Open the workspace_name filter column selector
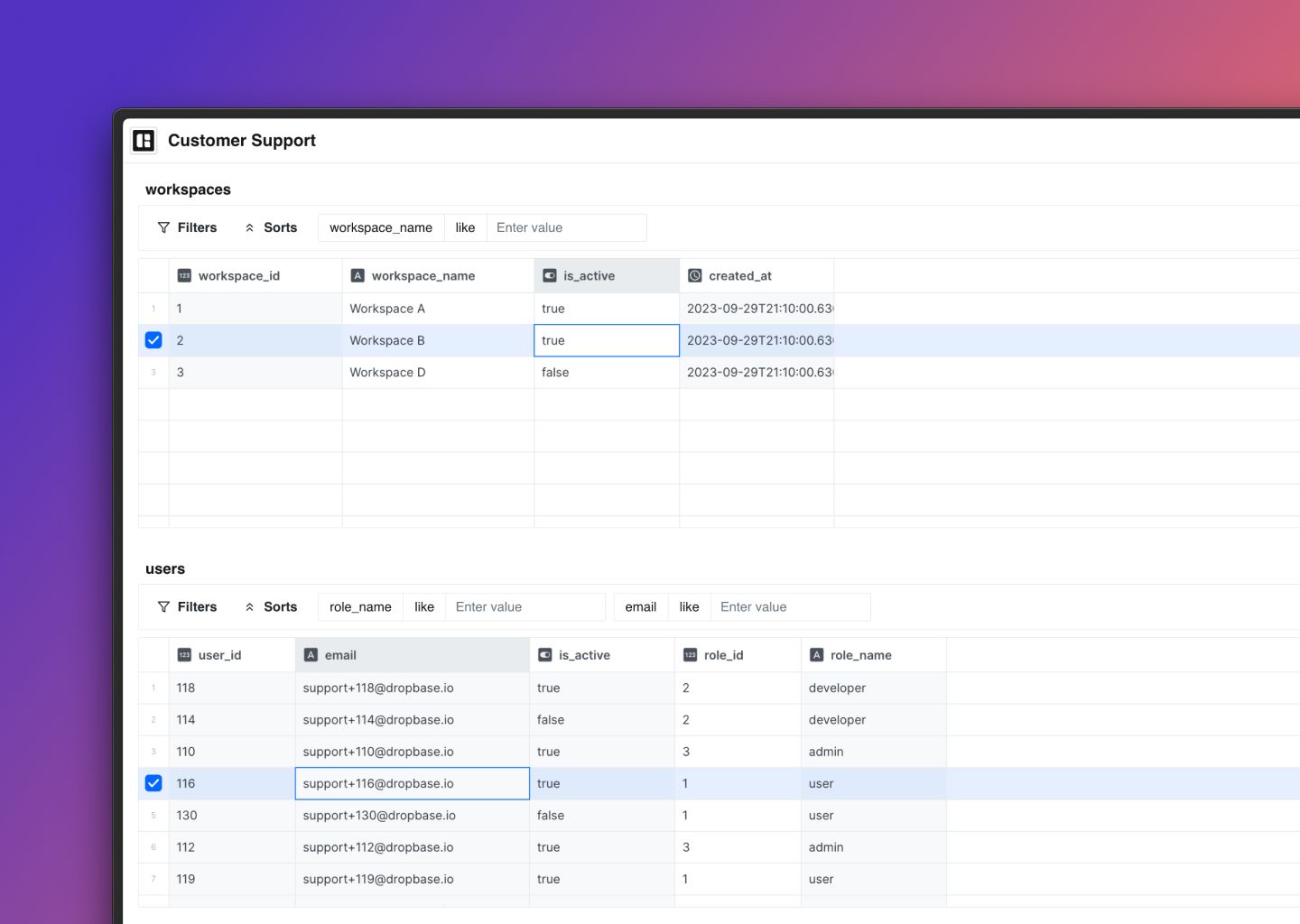 [380, 227]
